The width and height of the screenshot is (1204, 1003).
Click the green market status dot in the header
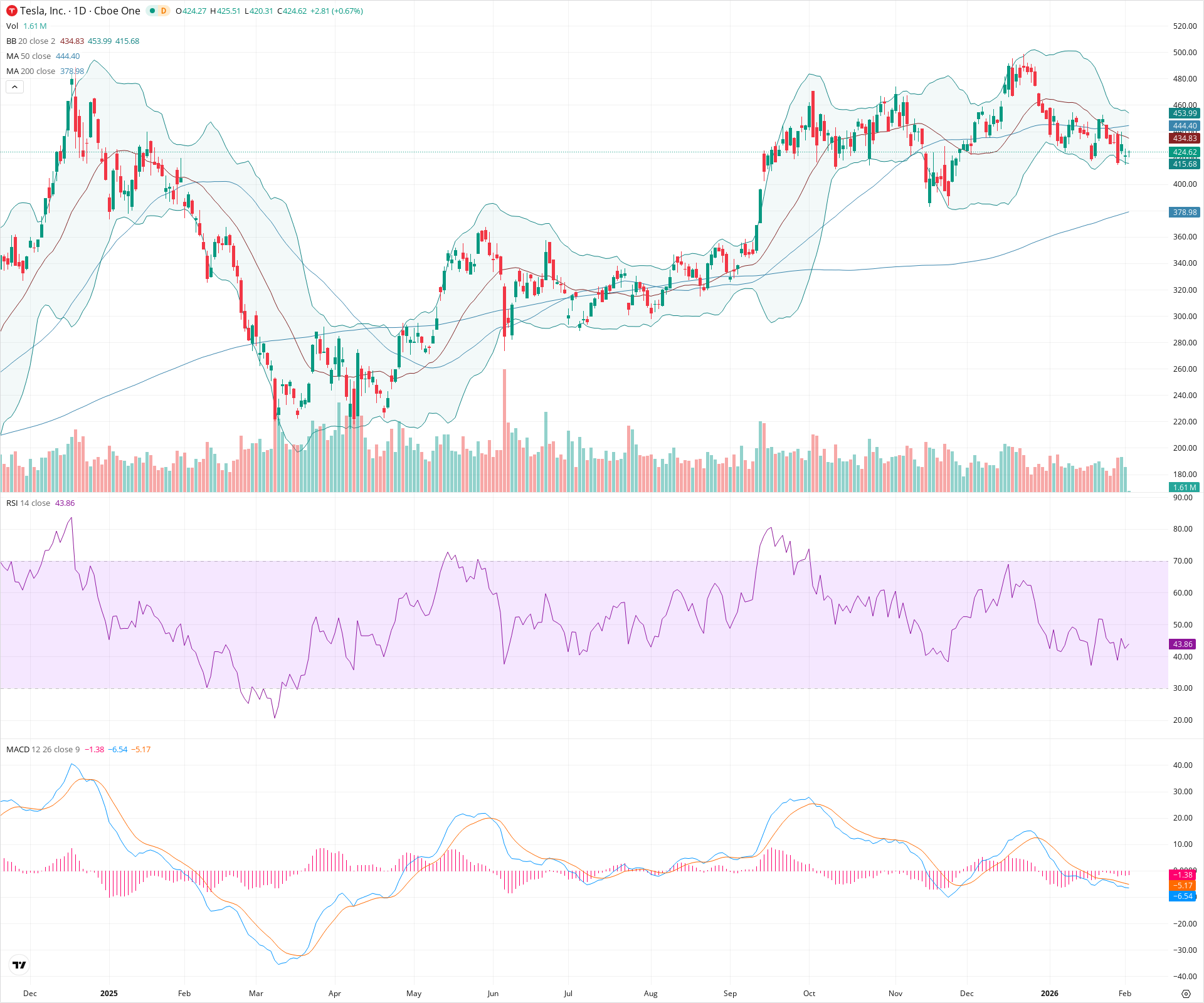(152, 11)
